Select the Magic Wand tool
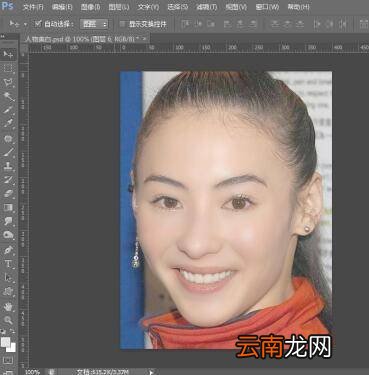This screenshot has width=369, height=375. pos(8,96)
